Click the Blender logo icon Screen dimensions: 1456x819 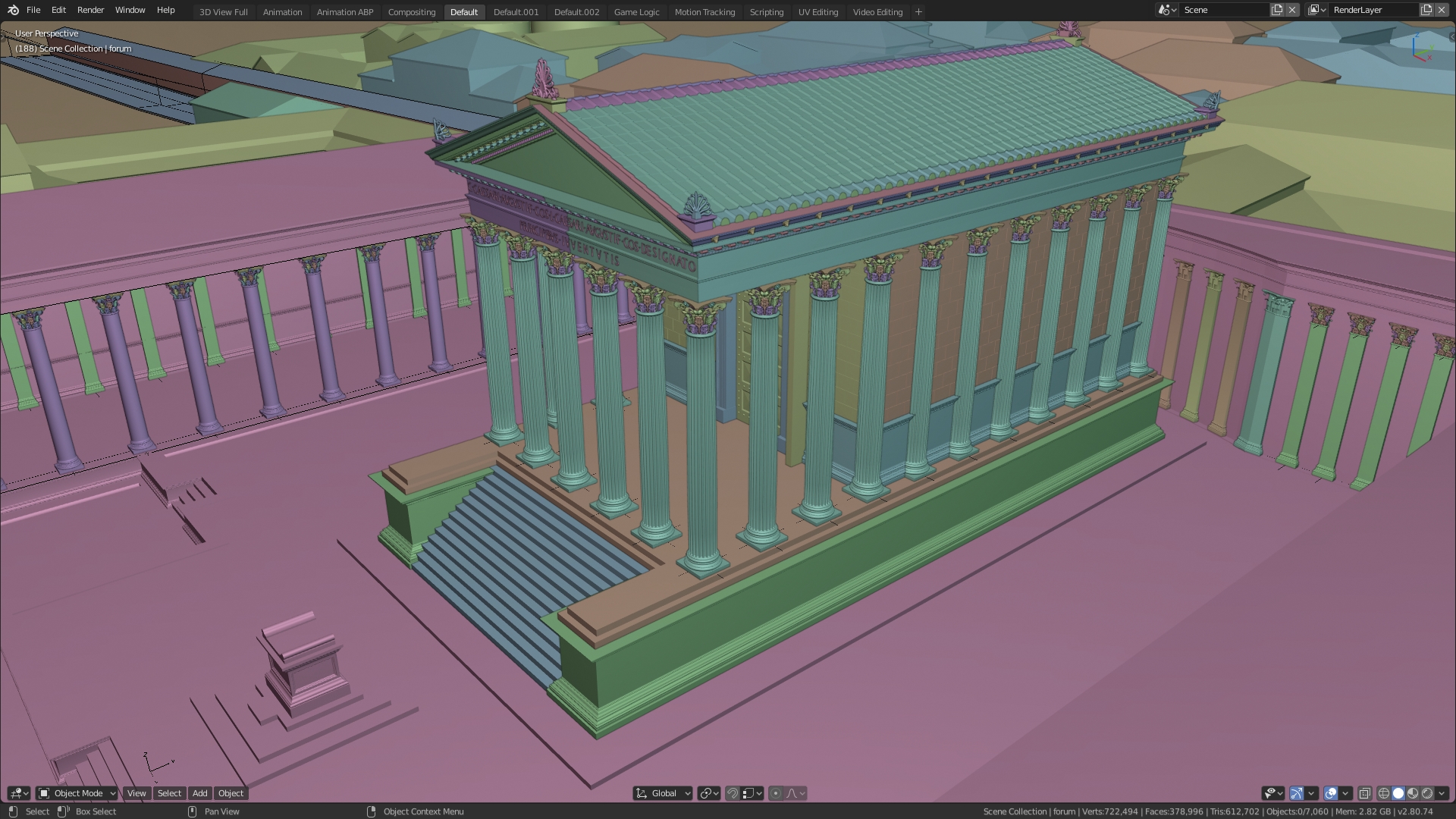(x=13, y=10)
